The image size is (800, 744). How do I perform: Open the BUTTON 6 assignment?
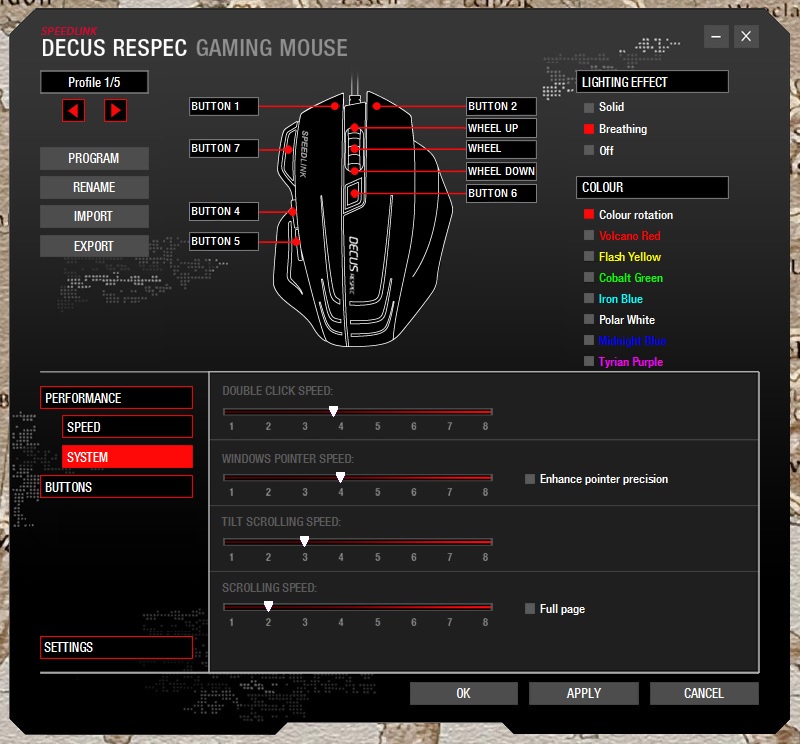tap(501, 193)
